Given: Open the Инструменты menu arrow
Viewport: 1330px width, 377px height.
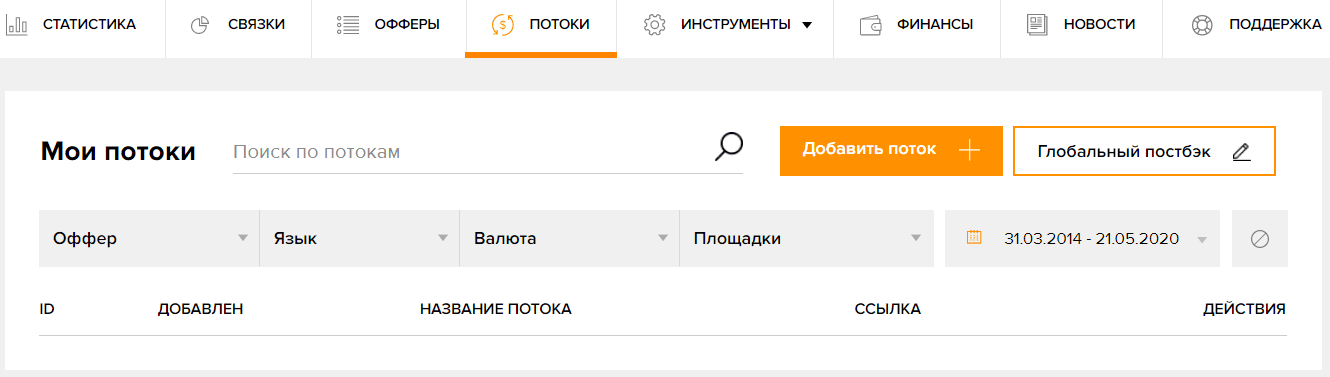Looking at the screenshot, I should (807, 25).
